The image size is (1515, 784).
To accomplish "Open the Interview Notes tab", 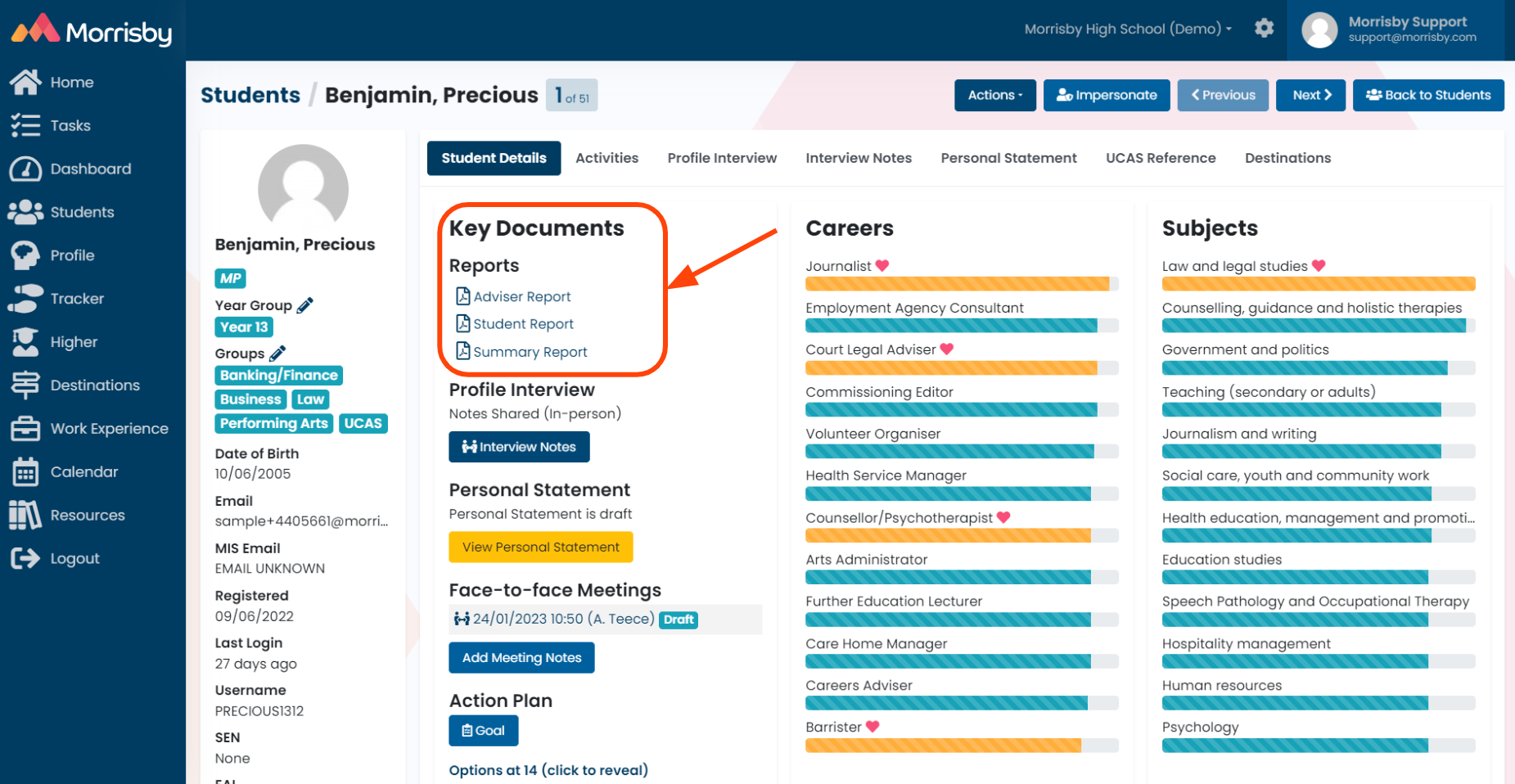I will (859, 158).
